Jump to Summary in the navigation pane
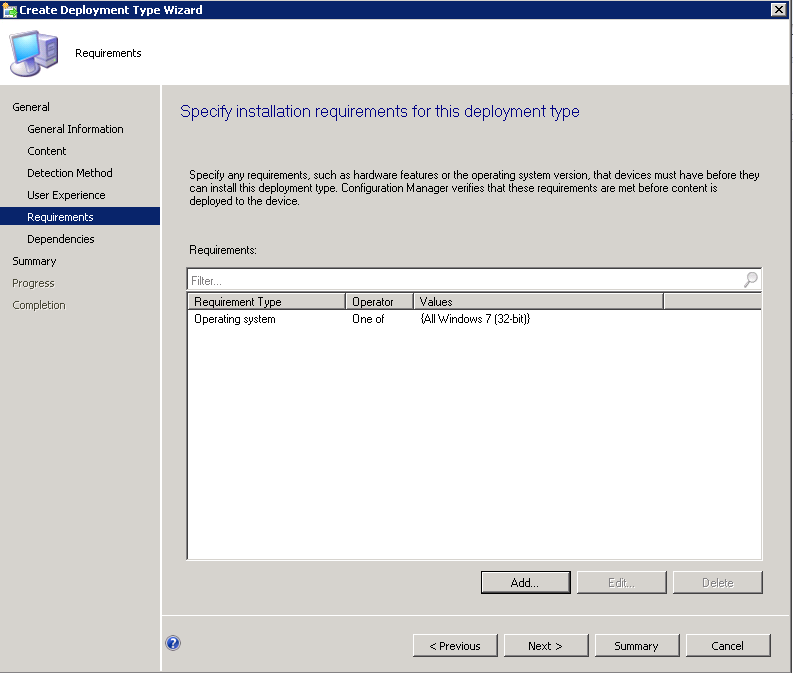The image size is (793, 673). (x=34, y=261)
